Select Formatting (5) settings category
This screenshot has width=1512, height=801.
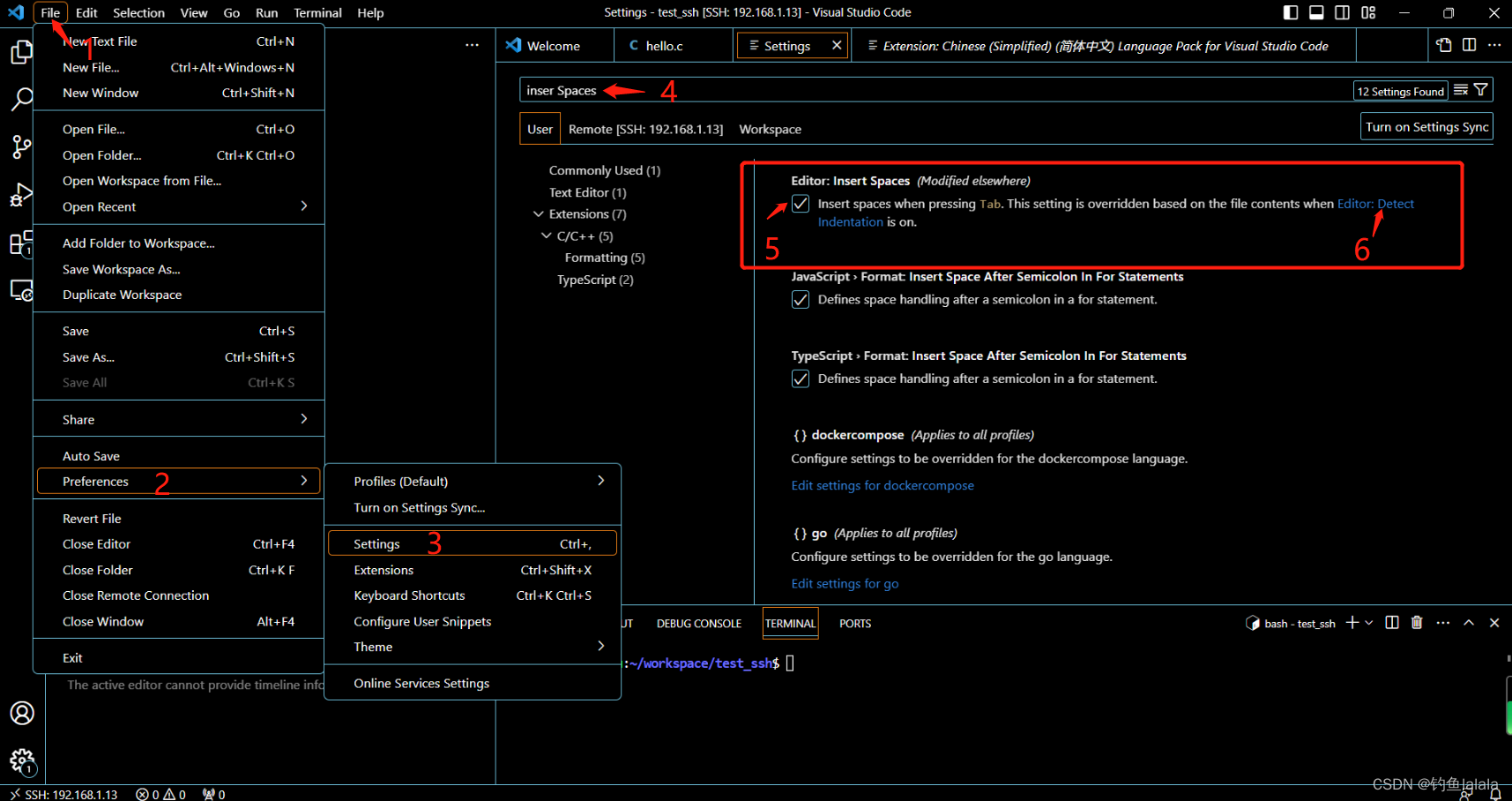(605, 258)
